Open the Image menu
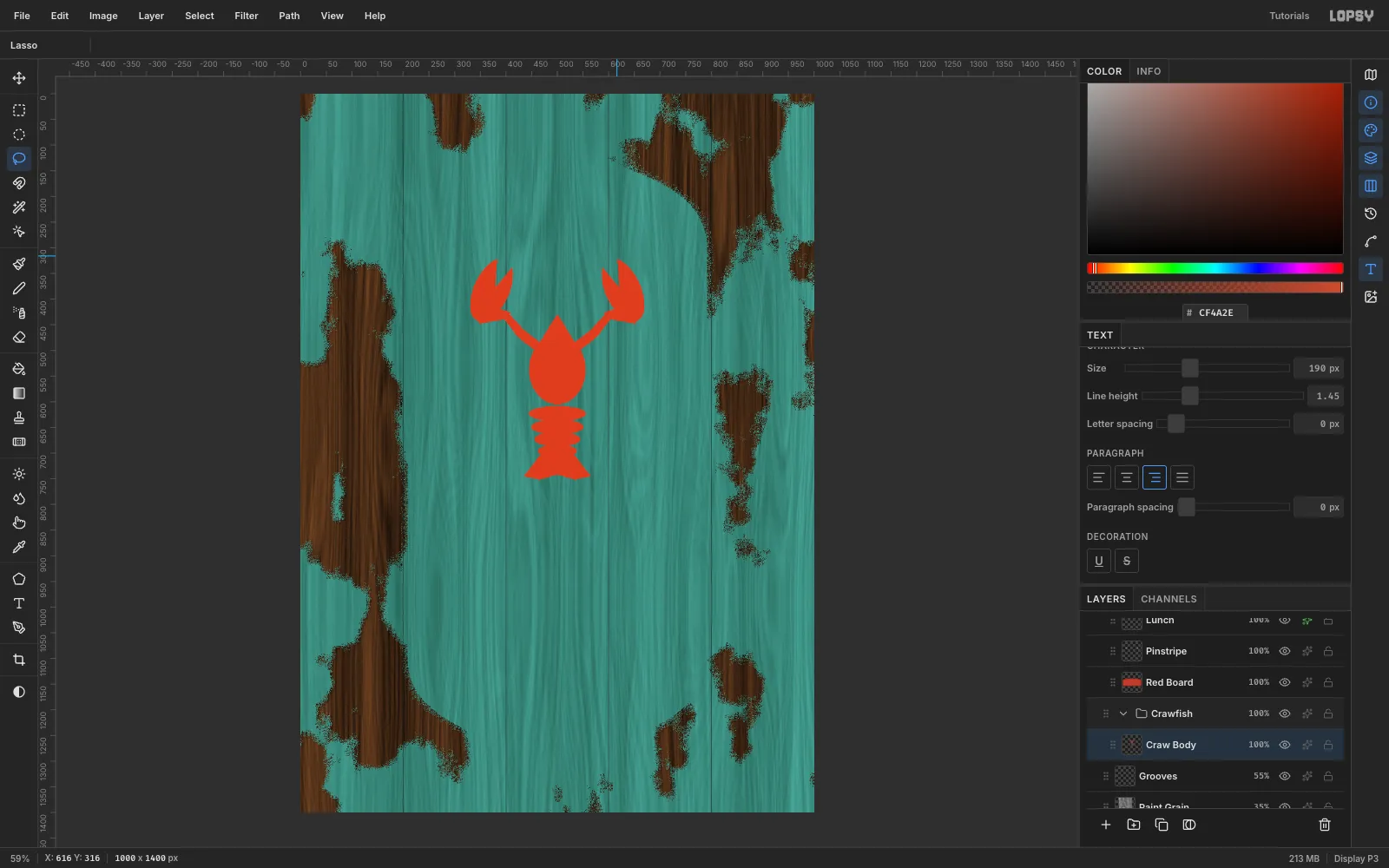The width and height of the screenshot is (1389, 868). coord(103,16)
